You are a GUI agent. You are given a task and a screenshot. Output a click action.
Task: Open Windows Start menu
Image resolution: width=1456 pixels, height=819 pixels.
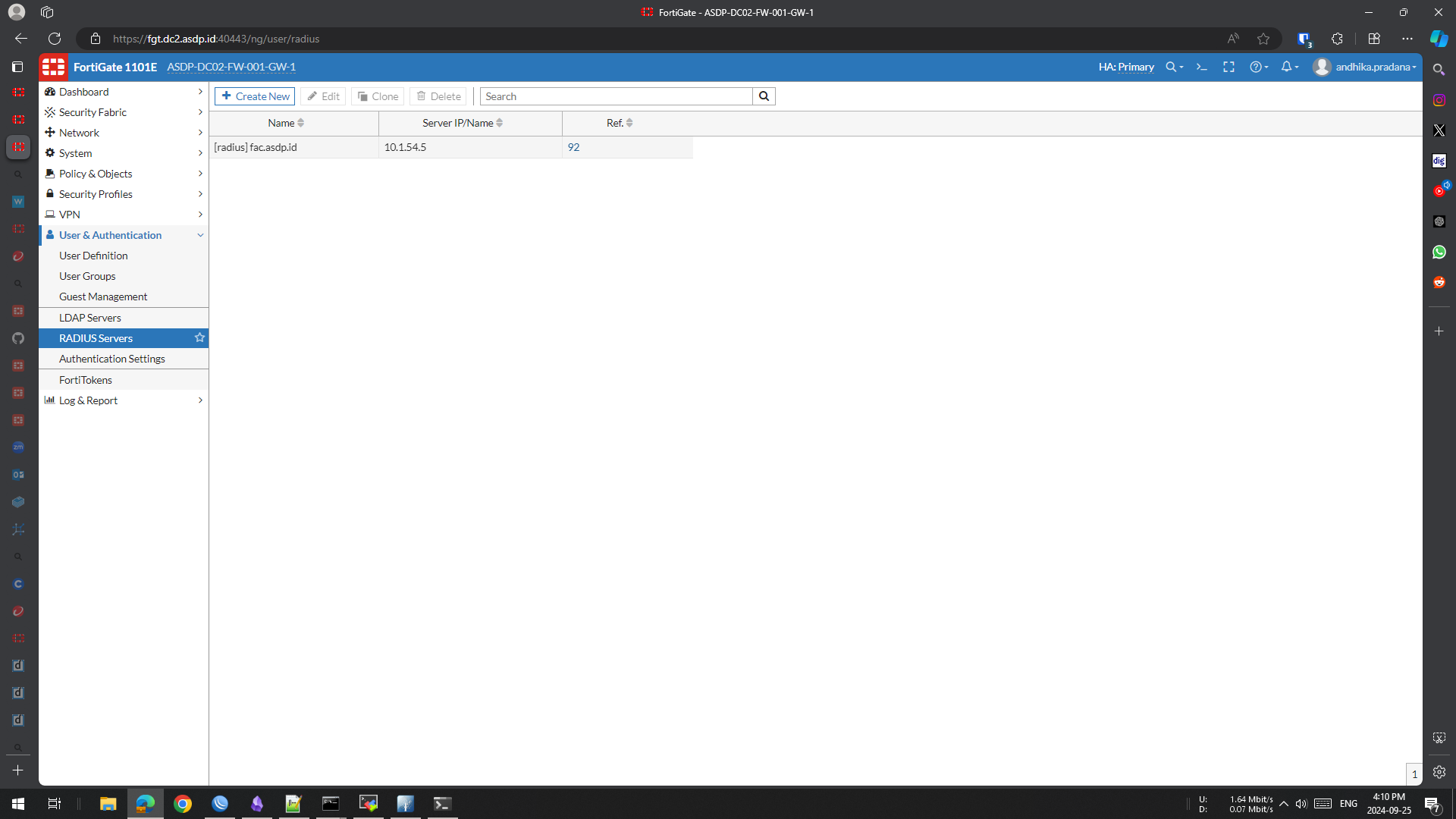tap(18, 804)
